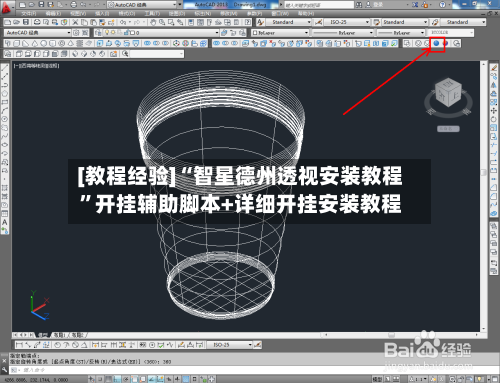Open the 插入(I) Insert menu
Screen dimensions: 500x383
(x=102, y=14)
